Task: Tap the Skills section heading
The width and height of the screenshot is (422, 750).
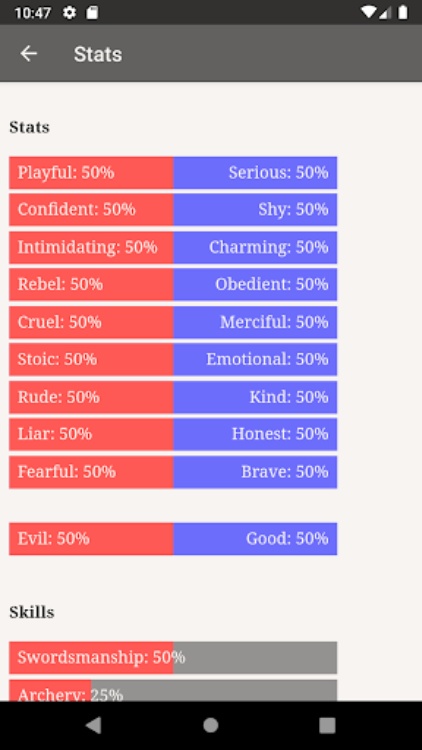Action: tap(32, 612)
